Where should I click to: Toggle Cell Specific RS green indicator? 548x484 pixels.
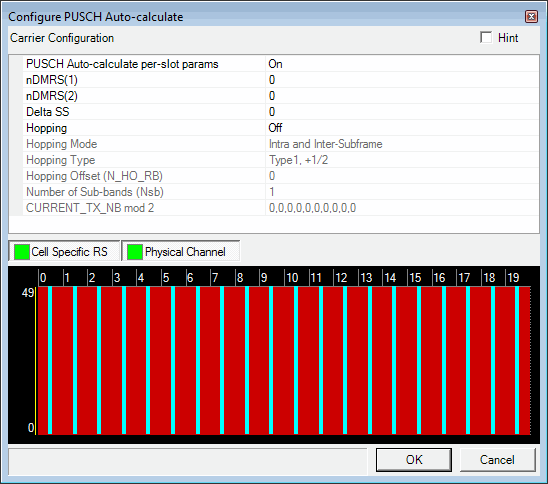(22, 252)
